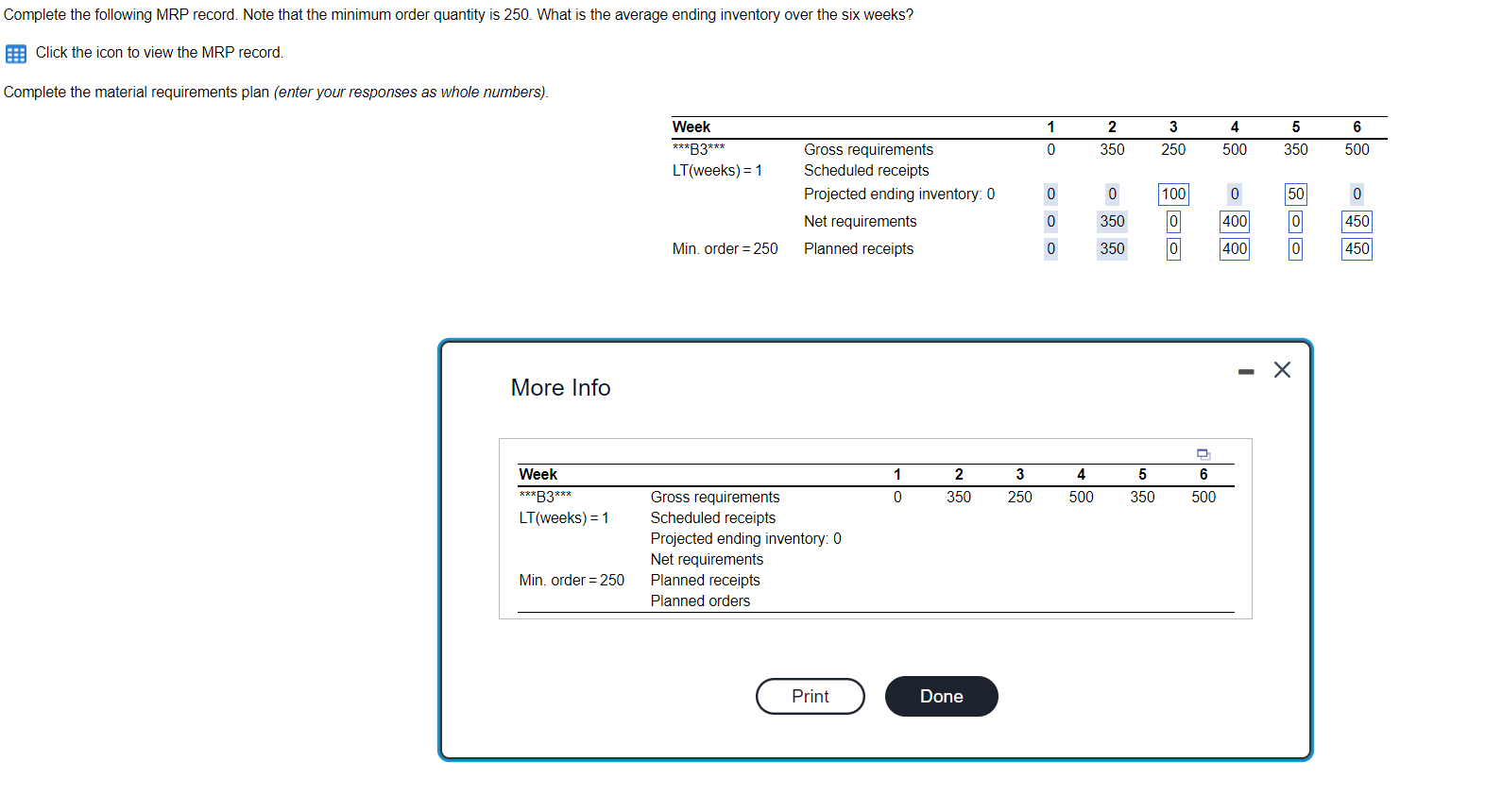The width and height of the screenshot is (1485, 812).
Task: Select week 2 net requirements field showing 350
Action: point(1112,222)
